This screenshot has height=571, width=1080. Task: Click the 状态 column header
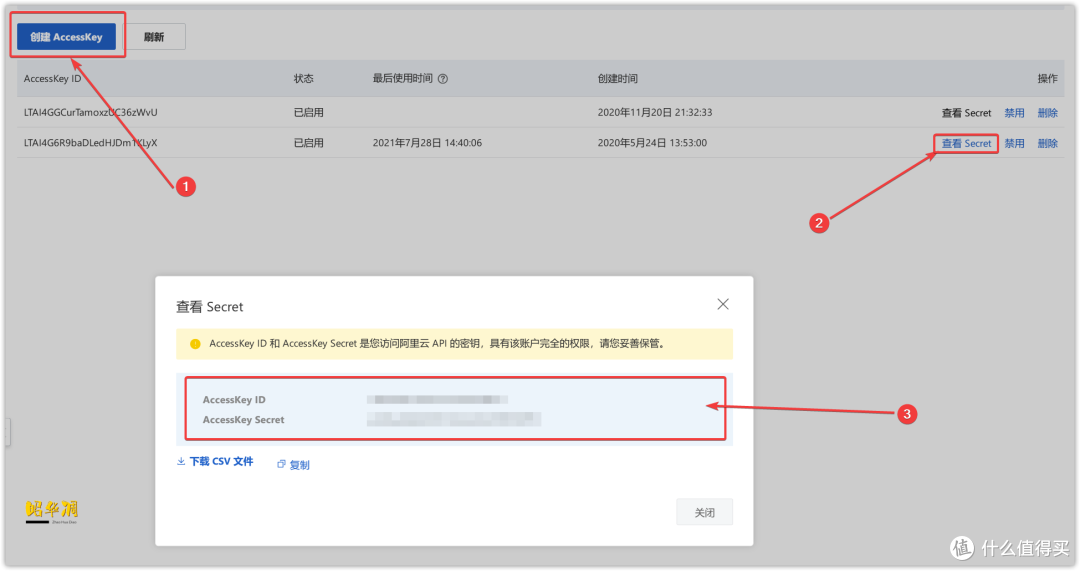pos(303,79)
